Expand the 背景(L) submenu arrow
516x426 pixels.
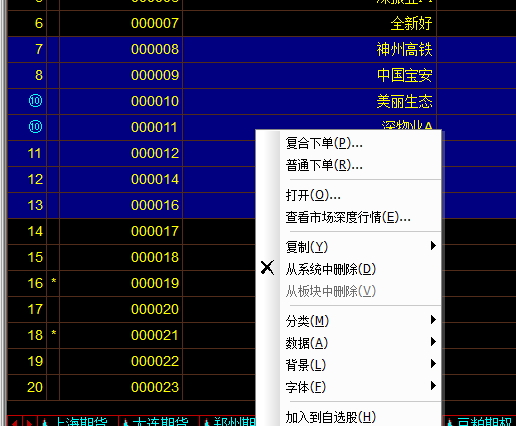(x=433, y=364)
